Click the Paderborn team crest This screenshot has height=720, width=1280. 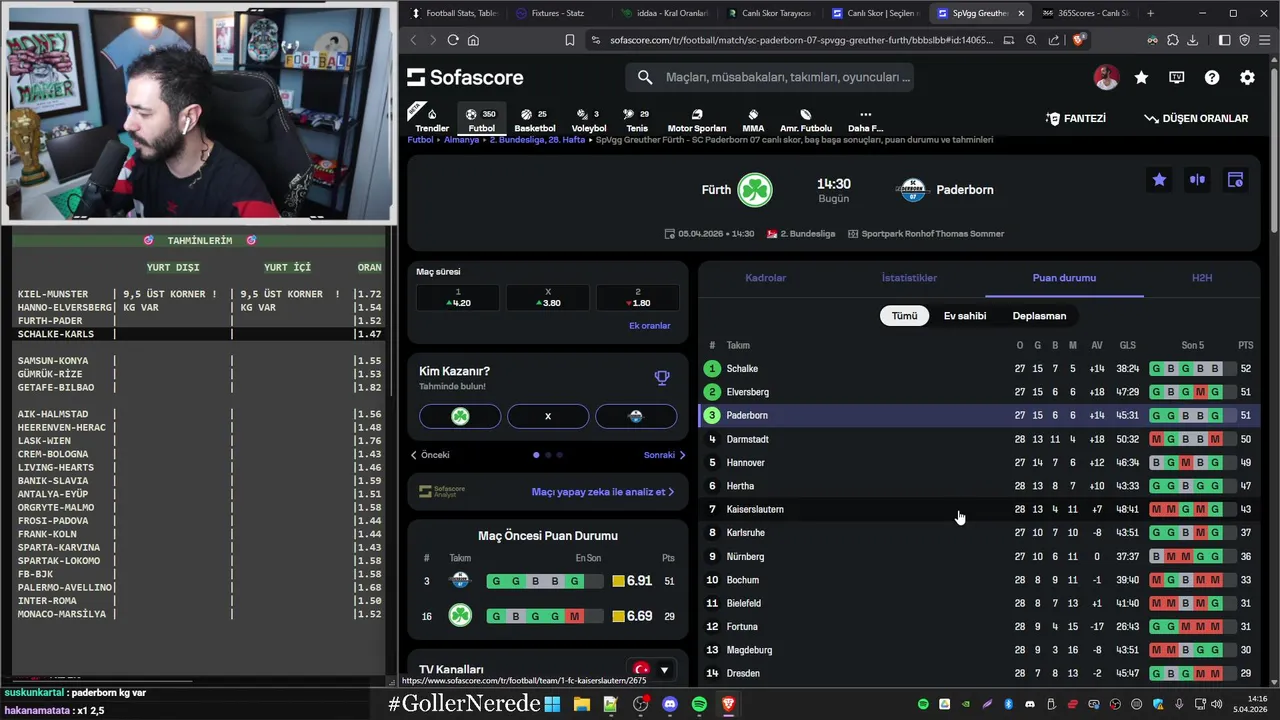coord(912,190)
